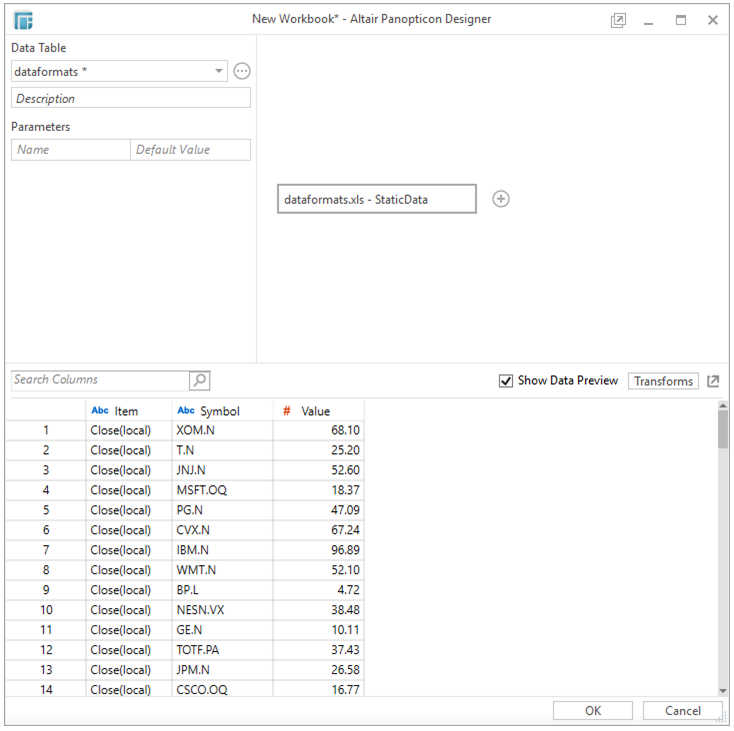Click the value 26.58 cell
The image size is (734, 731).
tap(318, 670)
